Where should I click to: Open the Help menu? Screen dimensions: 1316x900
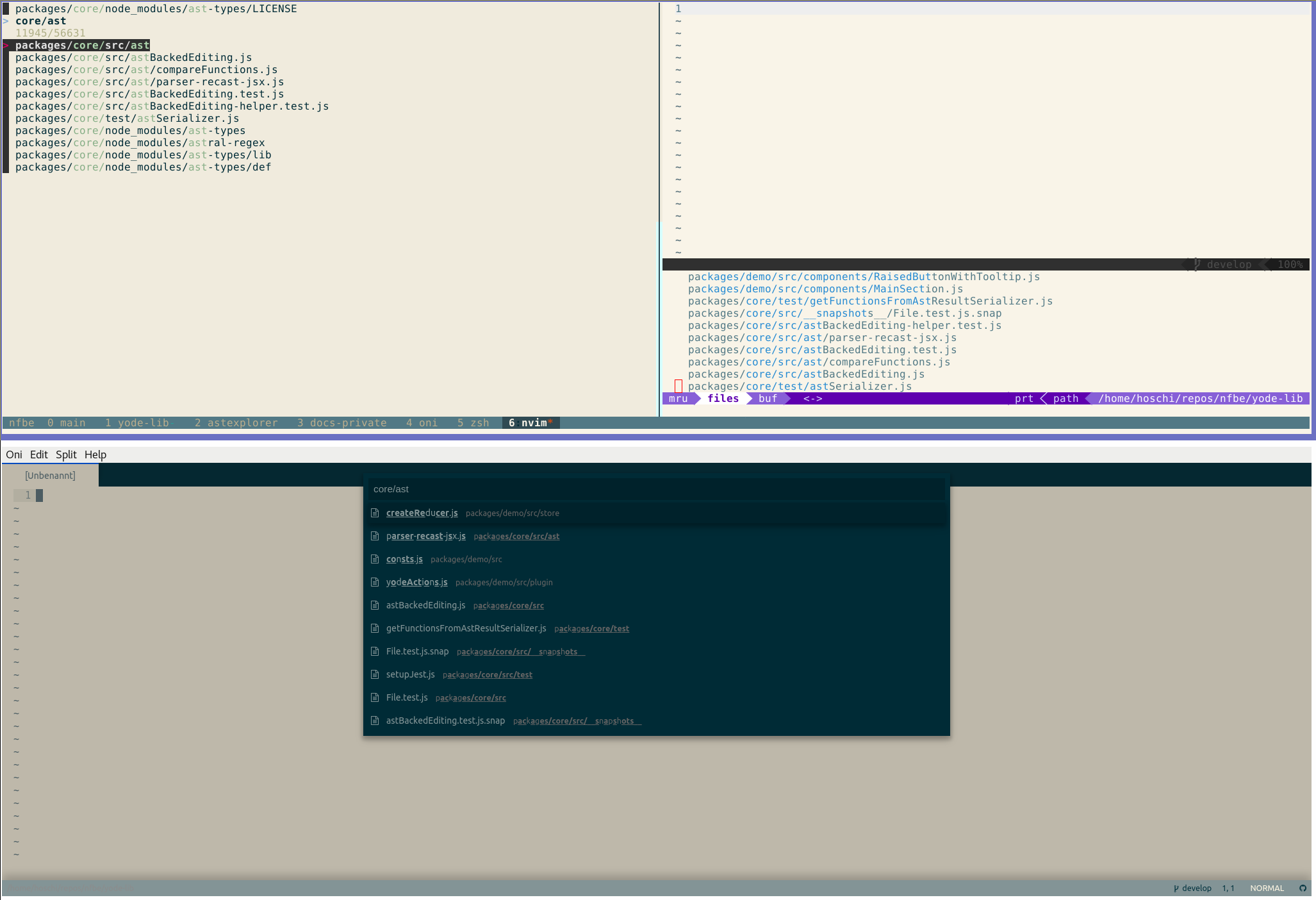[x=95, y=454]
